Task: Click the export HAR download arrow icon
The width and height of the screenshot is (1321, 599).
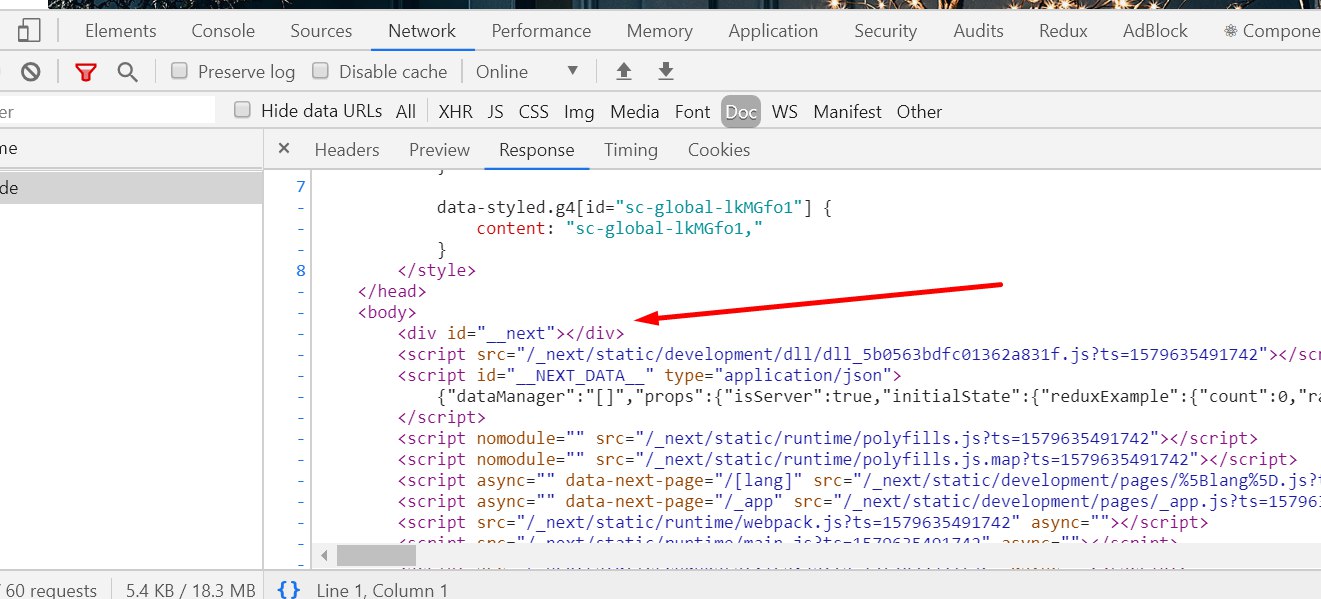Action: pos(666,71)
